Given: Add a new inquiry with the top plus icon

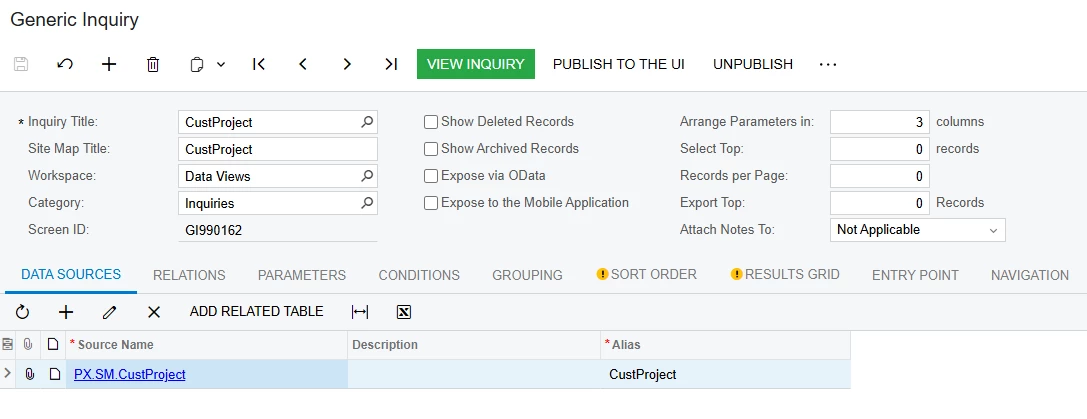Looking at the screenshot, I should click(x=109, y=64).
